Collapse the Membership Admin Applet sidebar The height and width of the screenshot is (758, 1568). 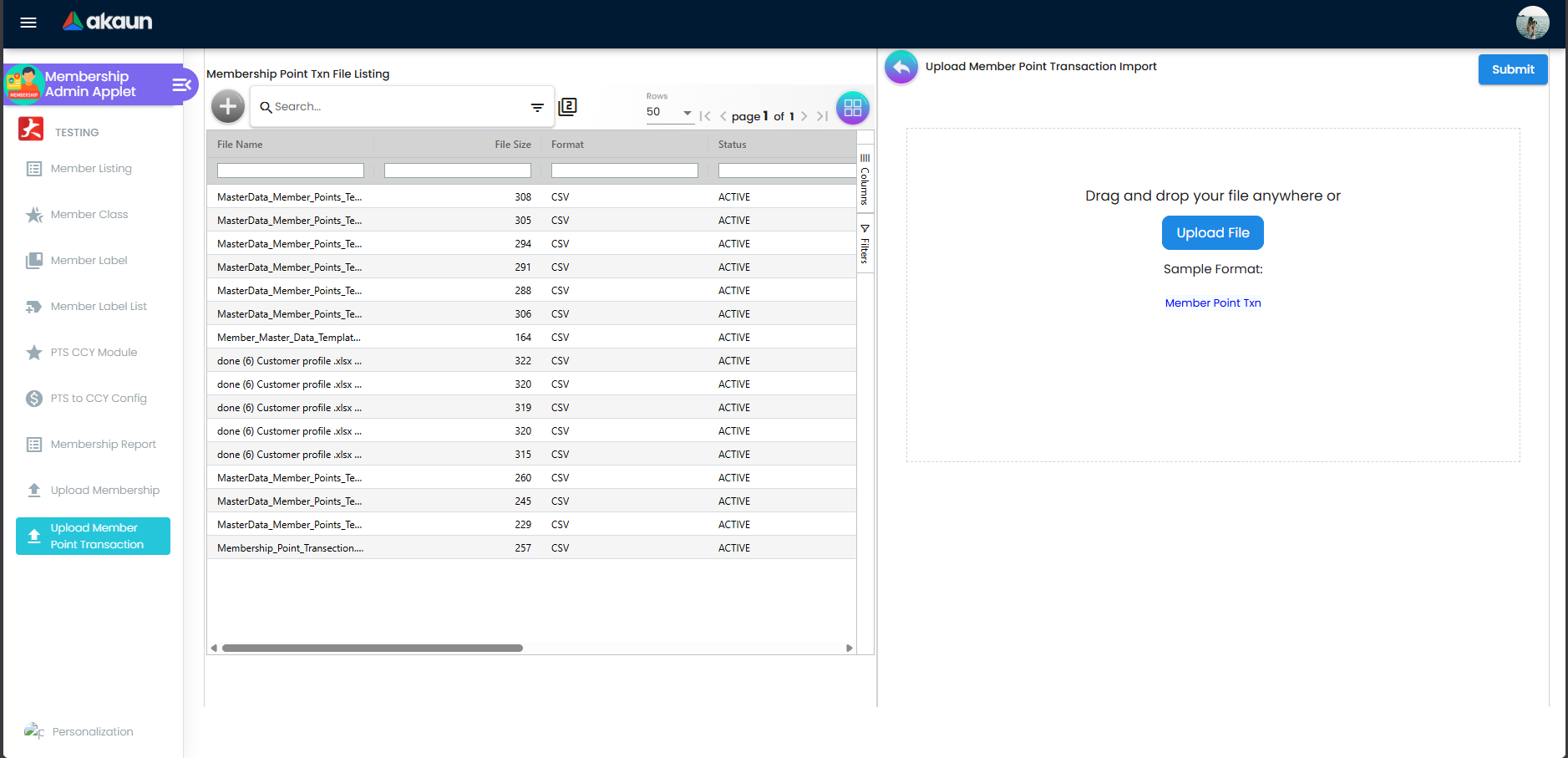click(181, 84)
